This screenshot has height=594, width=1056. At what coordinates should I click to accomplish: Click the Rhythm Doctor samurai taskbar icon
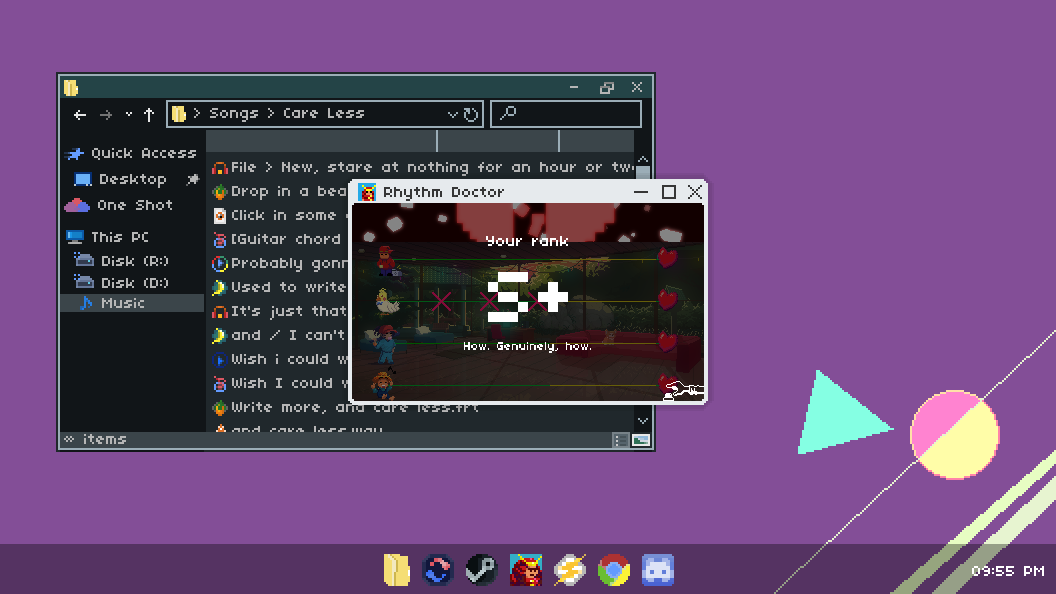click(x=526, y=570)
